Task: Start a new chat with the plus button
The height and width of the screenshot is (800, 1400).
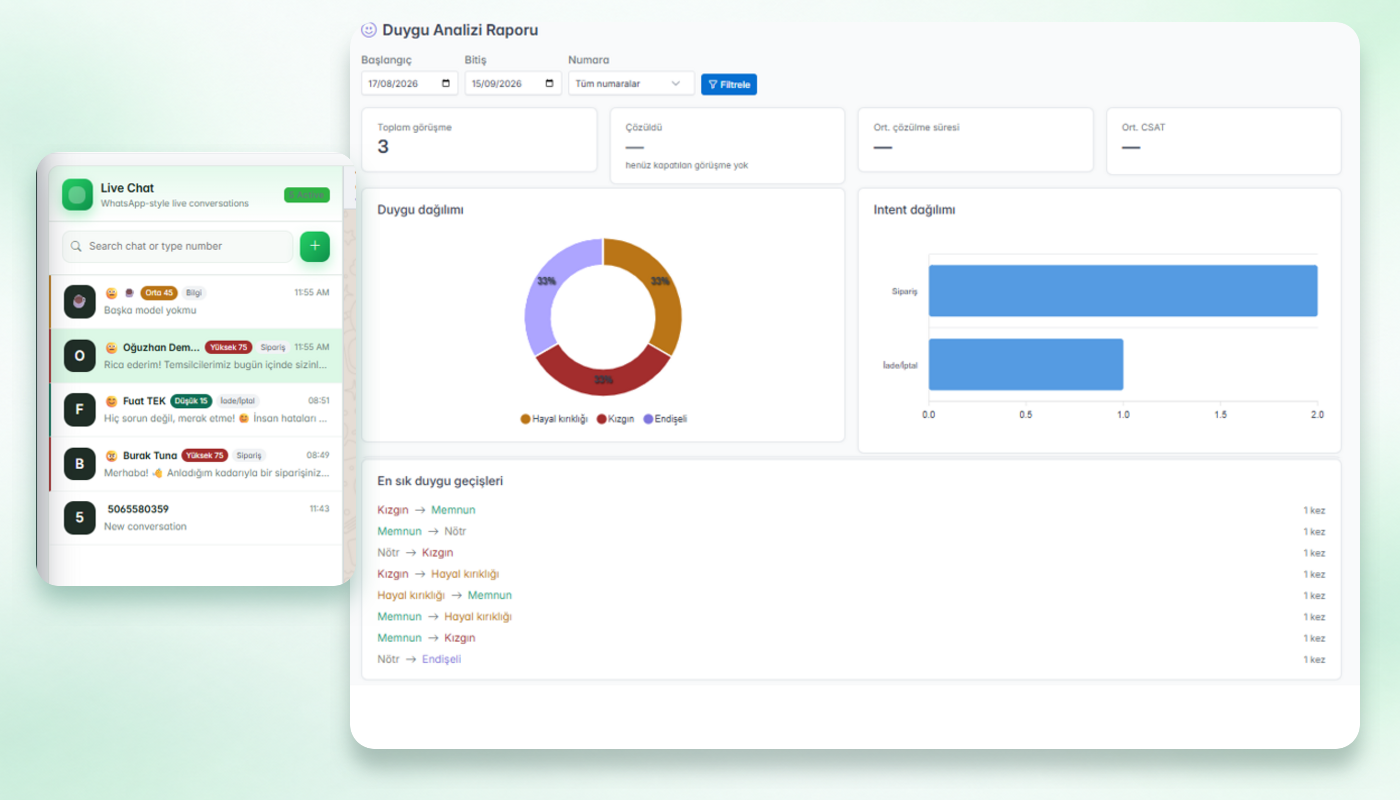Action: point(315,246)
